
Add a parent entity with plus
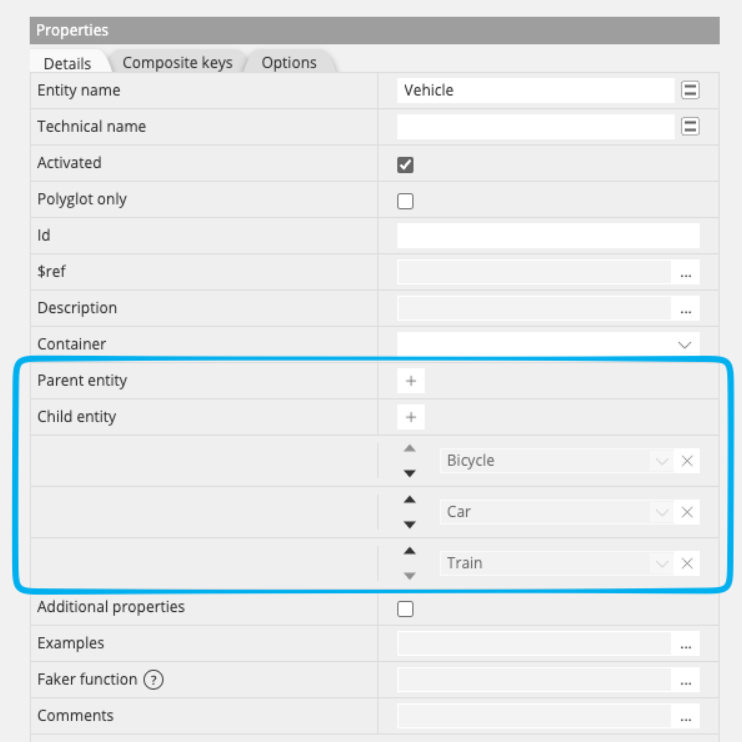point(411,380)
